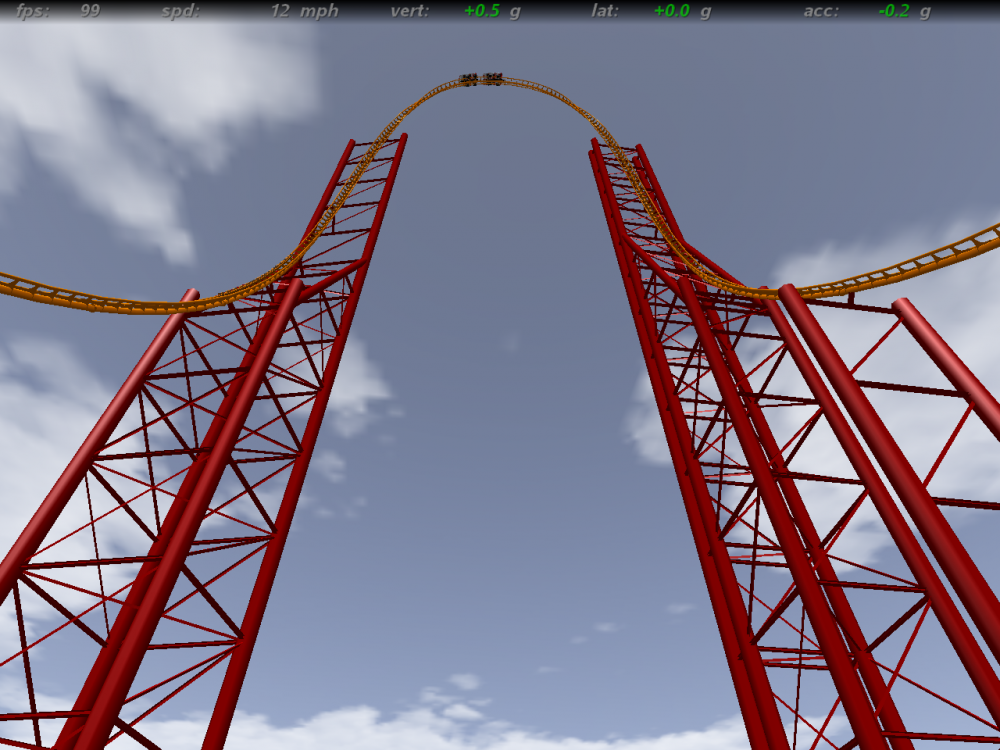Click the acc label in the HUD
Screen dimensions: 1000x750
coord(820,11)
